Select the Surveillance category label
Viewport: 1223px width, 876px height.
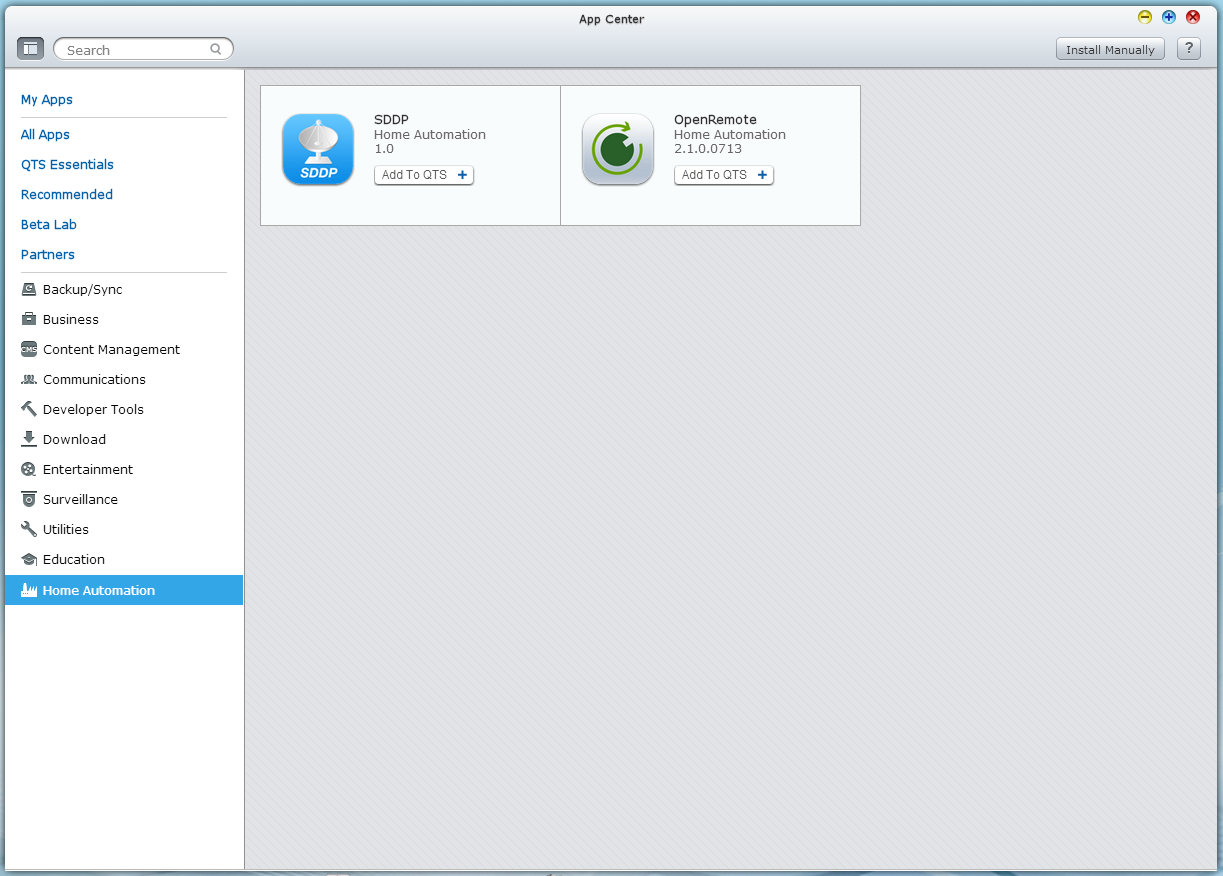[x=80, y=499]
